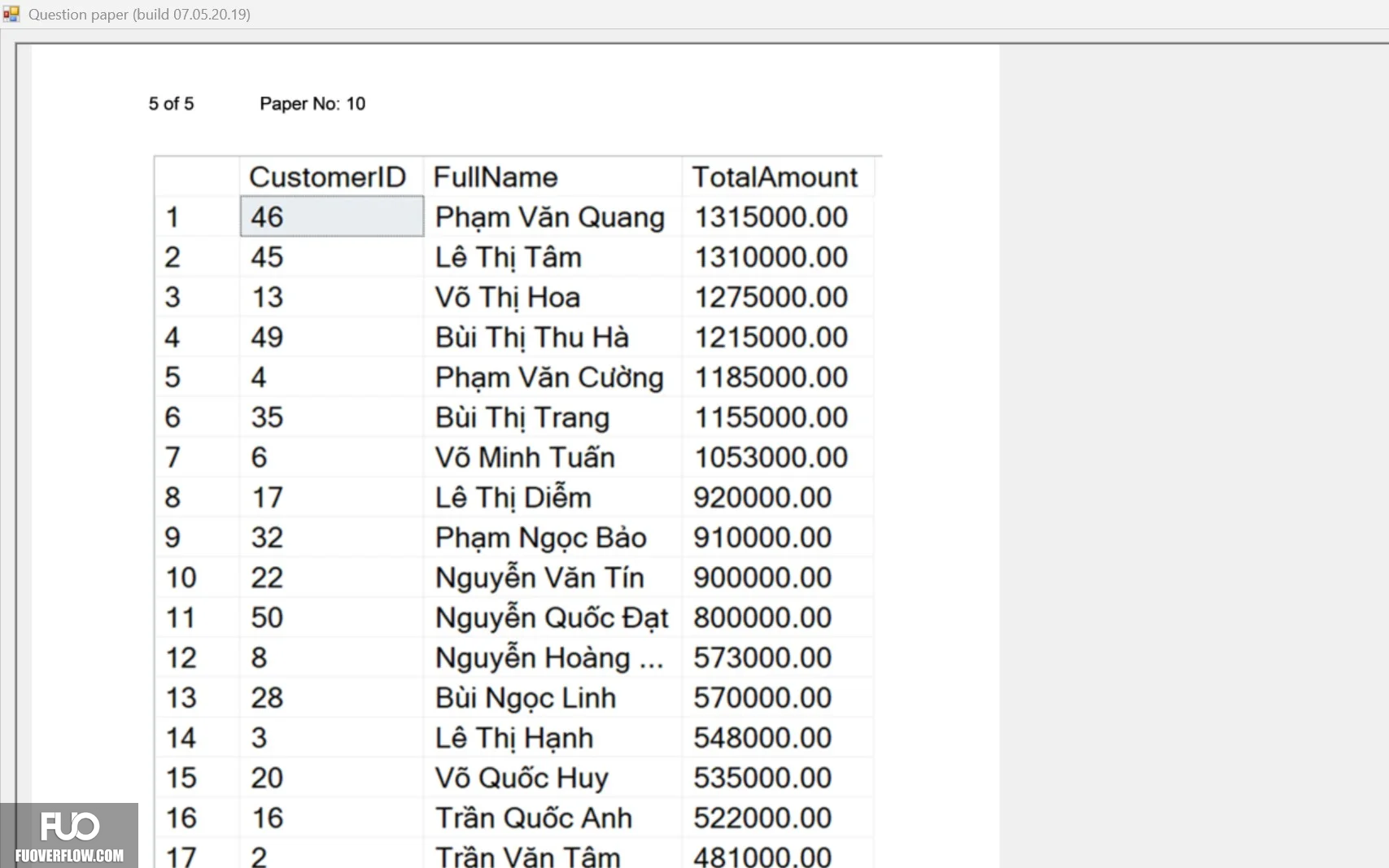Image resolution: width=1389 pixels, height=868 pixels.
Task: Click the CustomerID cell showing 35
Action: (x=331, y=417)
